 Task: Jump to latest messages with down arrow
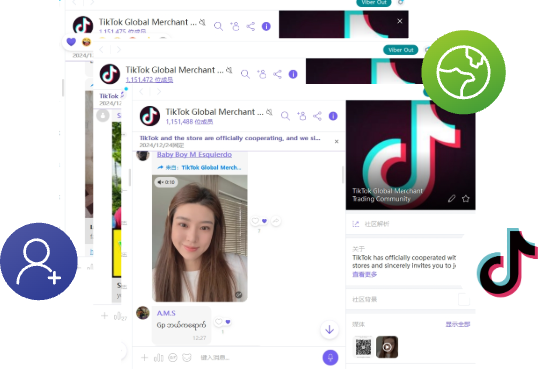point(329,330)
